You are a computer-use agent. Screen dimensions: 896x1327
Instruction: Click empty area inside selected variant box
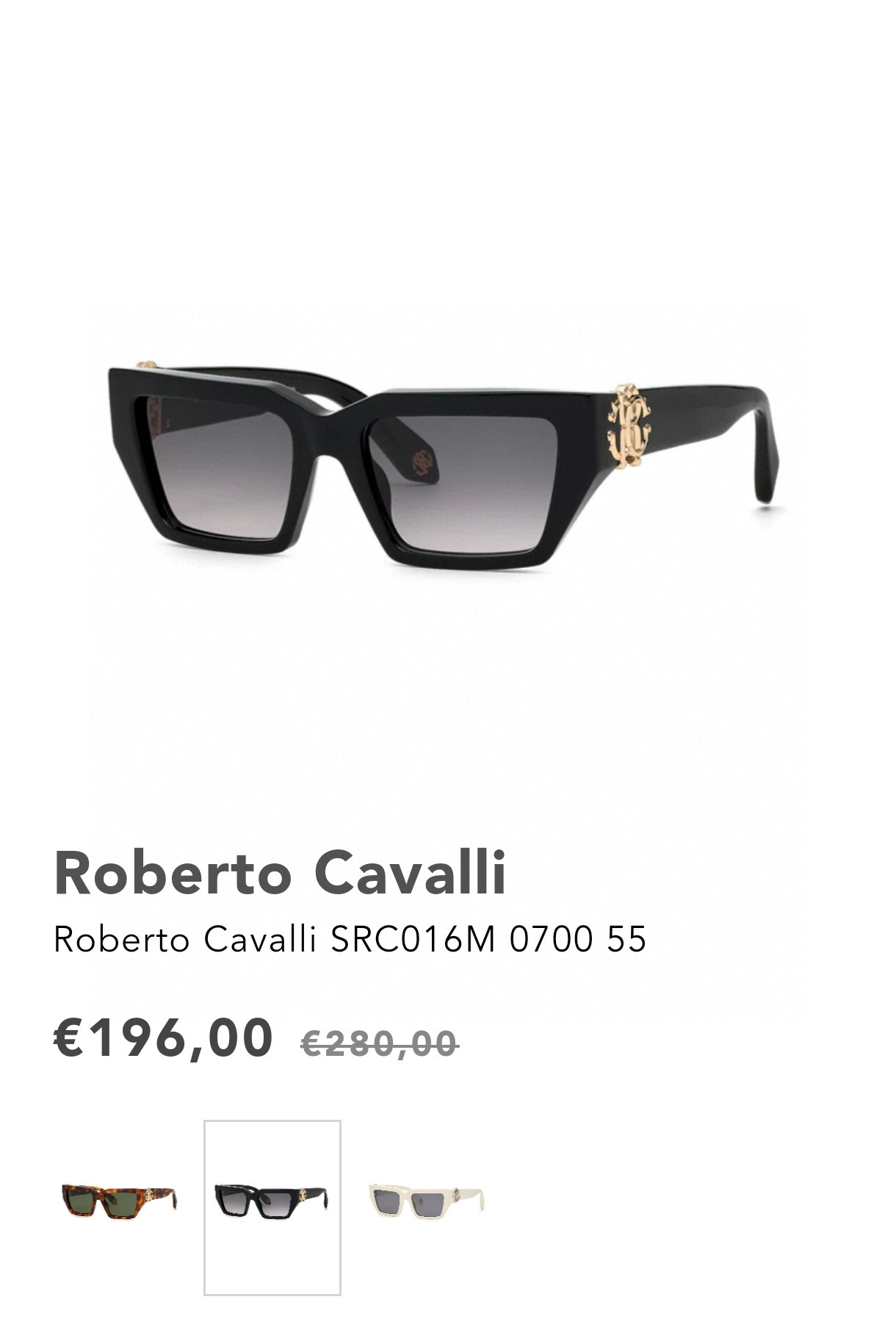pos(272,1261)
